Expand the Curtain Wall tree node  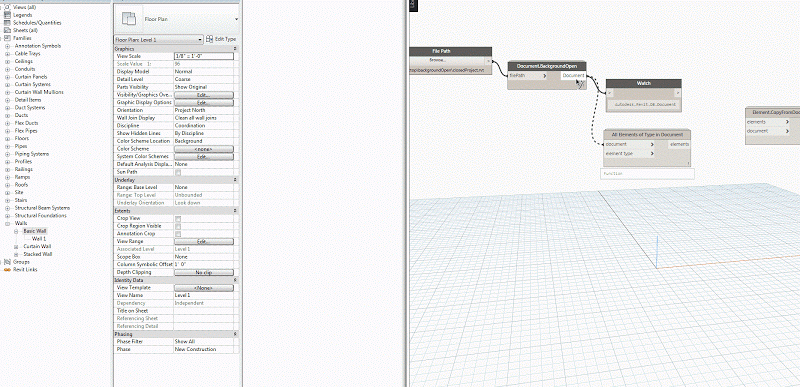click(x=16, y=247)
